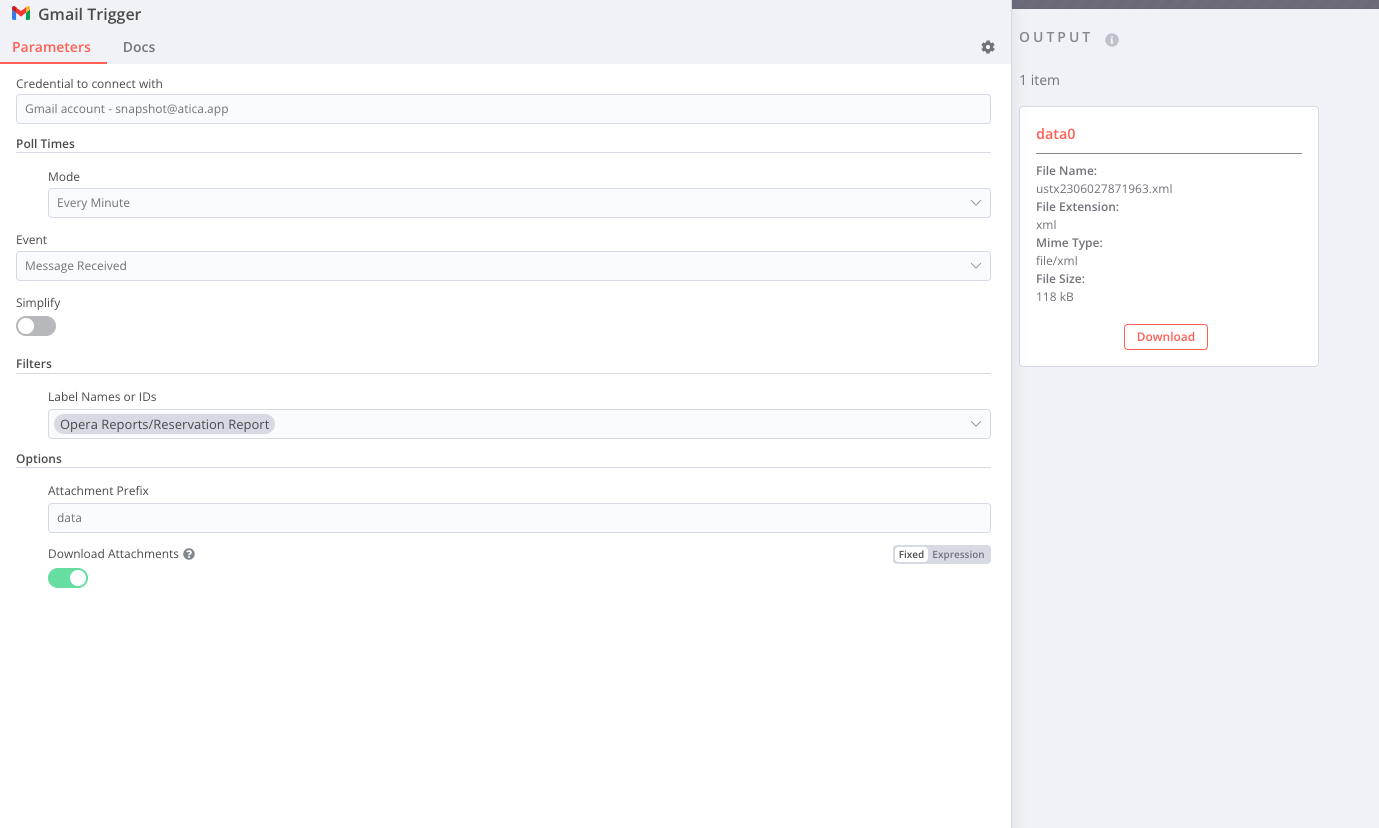The image size is (1379, 828).
Task: Click the Output info icon
Action: (x=1112, y=40)
